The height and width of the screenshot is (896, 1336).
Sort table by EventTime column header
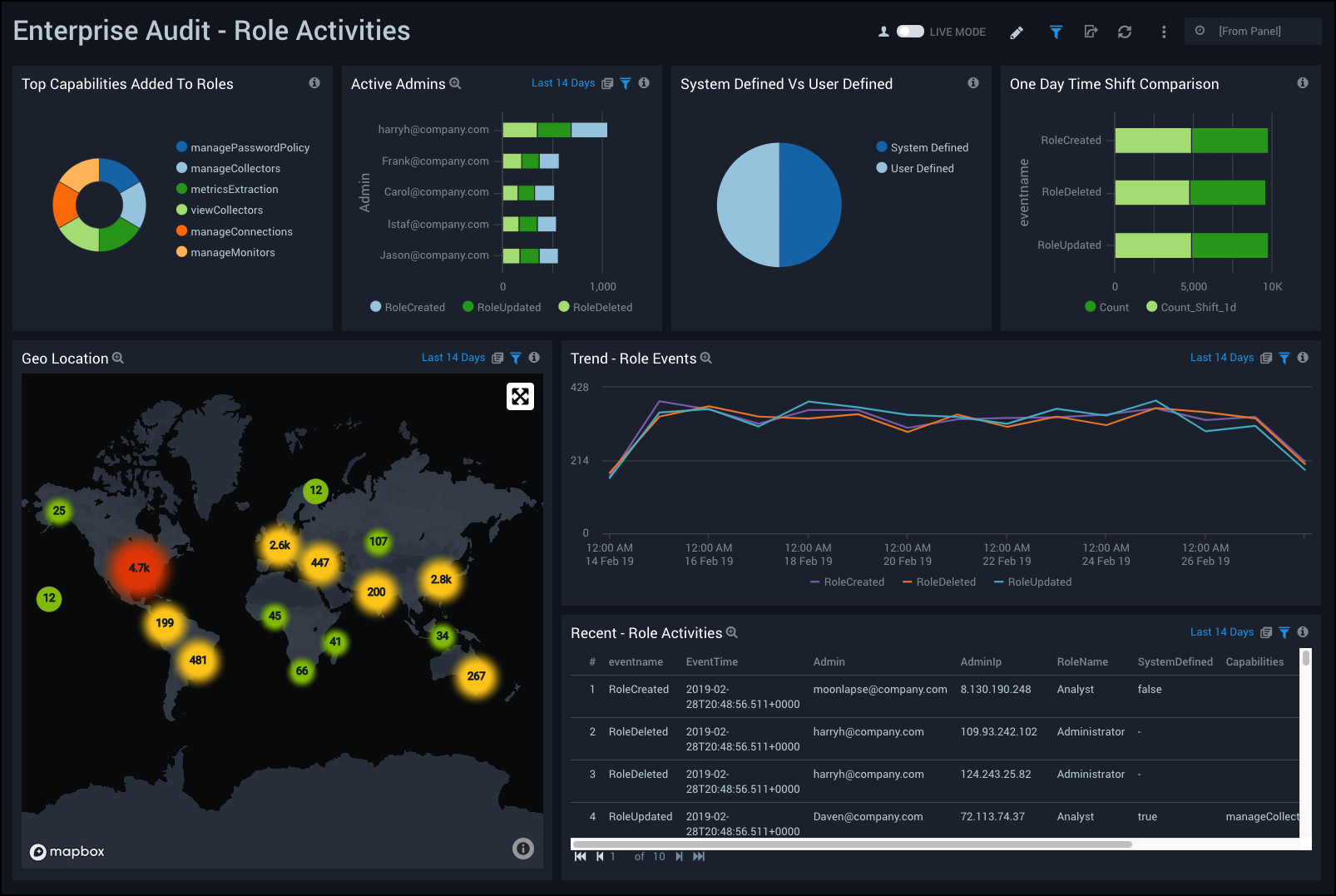point(711,662)
